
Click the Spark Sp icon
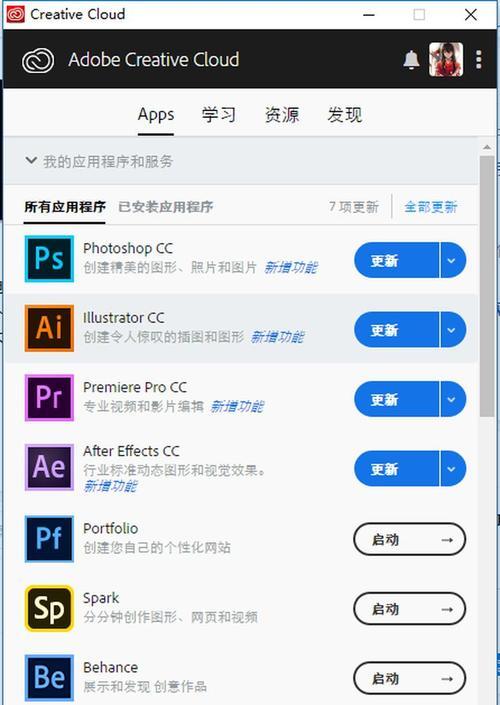point(49,608)
